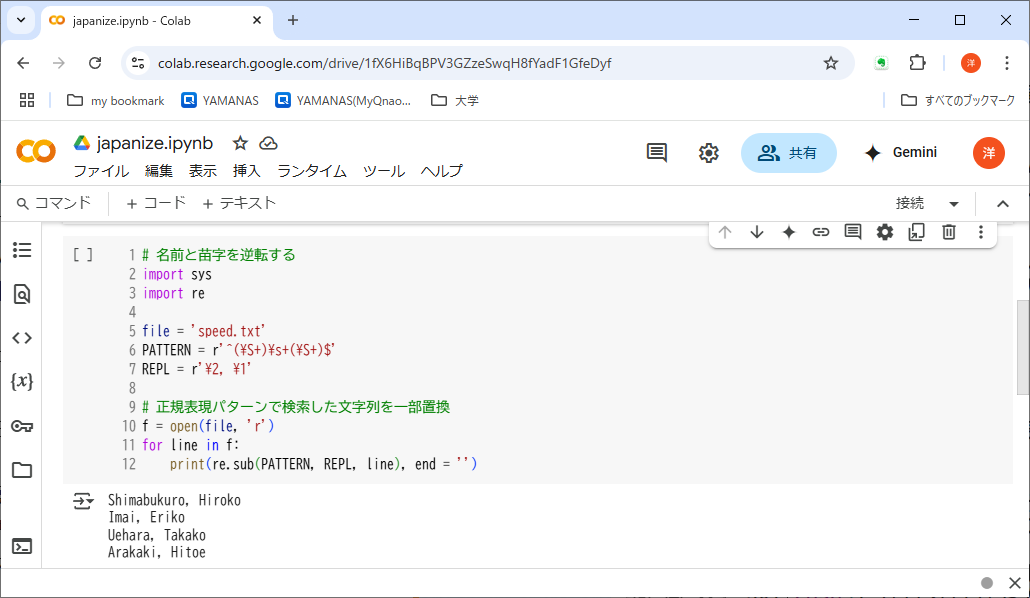Open the Colab account avatar
The image size is (1030, 598).
[989, 152]
